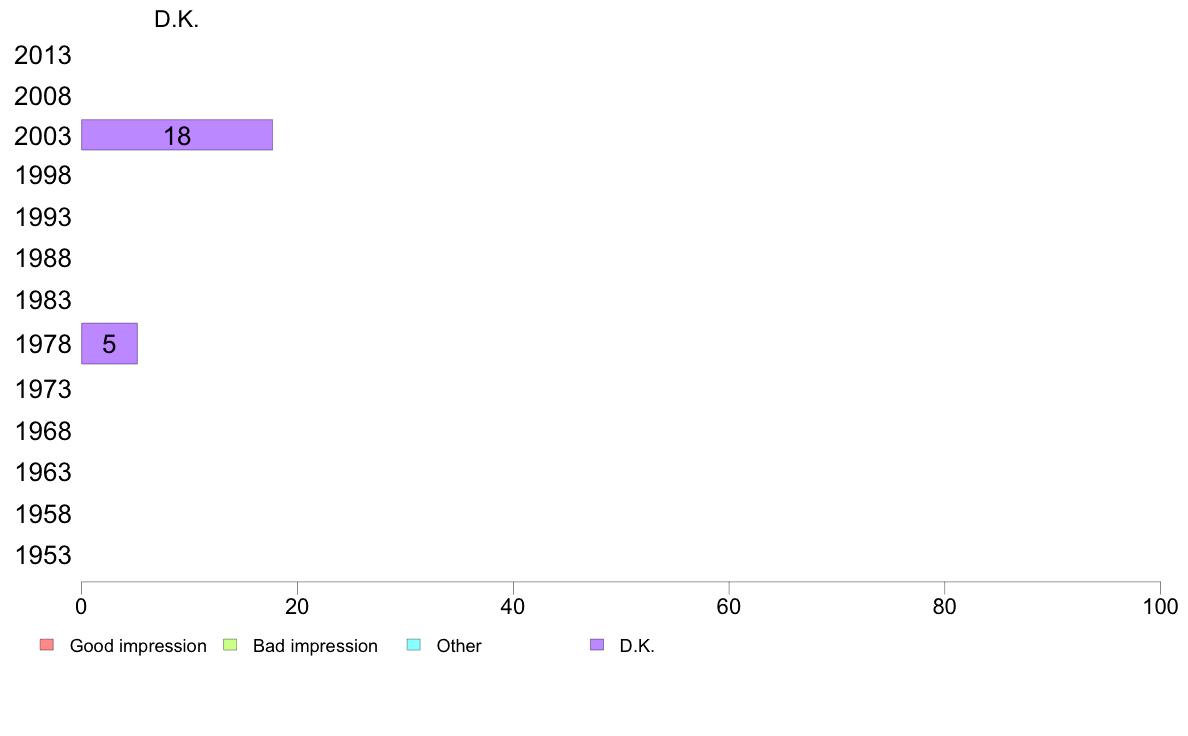Click the 40 tick on x-axis

(x=513, y=606)
